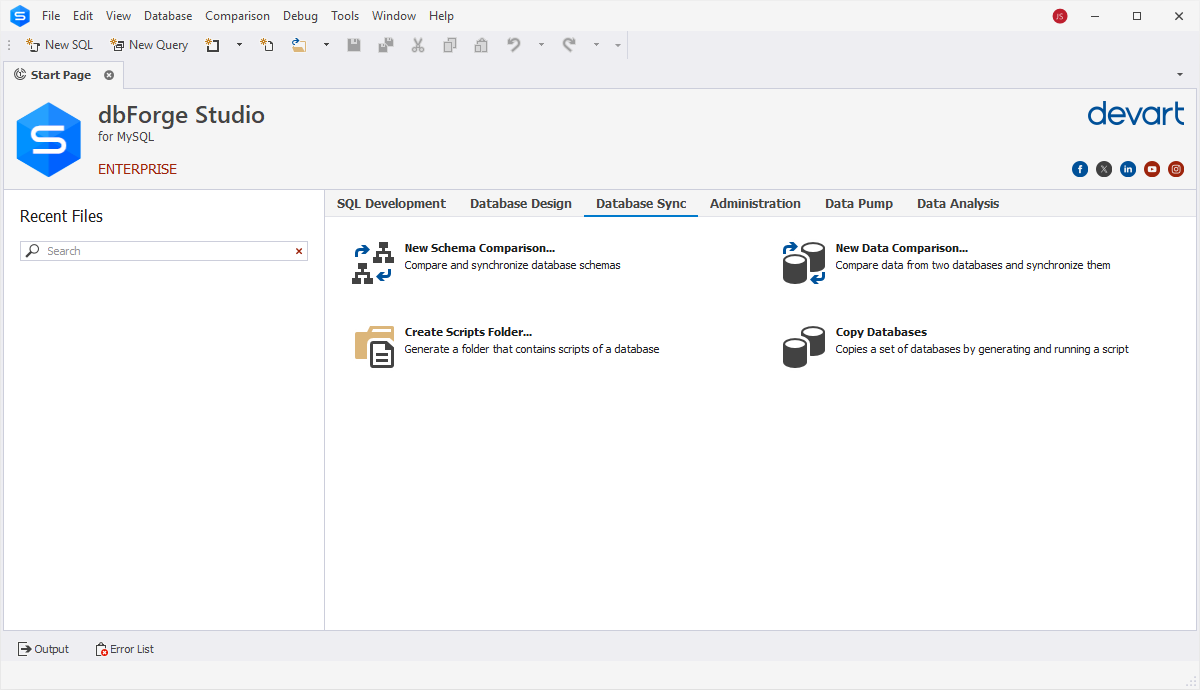Click the Save floppy disk icon
Viewport: 1200px width, 690px height.
[354, 45]
